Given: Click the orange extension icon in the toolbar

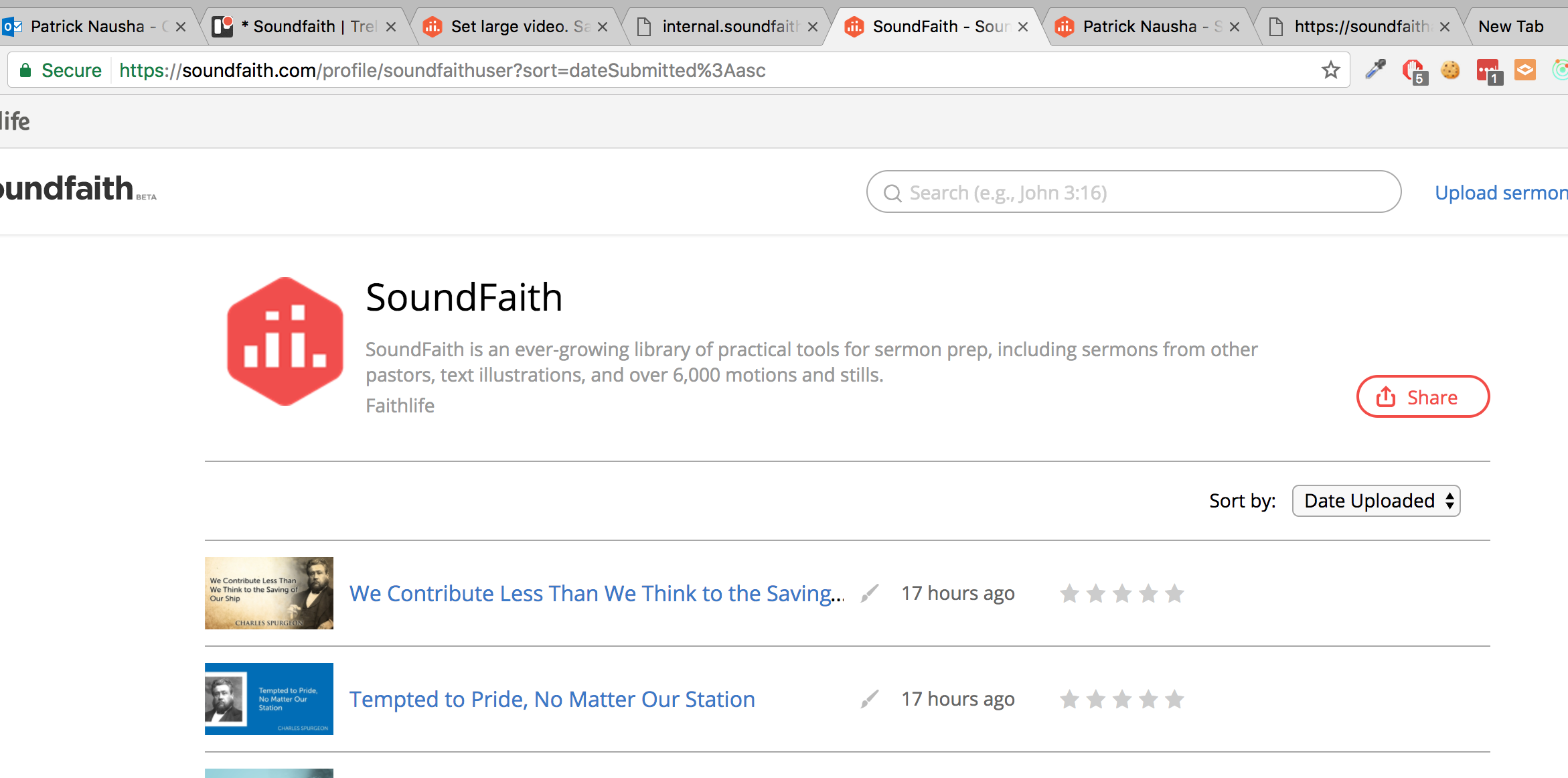Looking at the screenshot, I should click(x=1525, y=70).
